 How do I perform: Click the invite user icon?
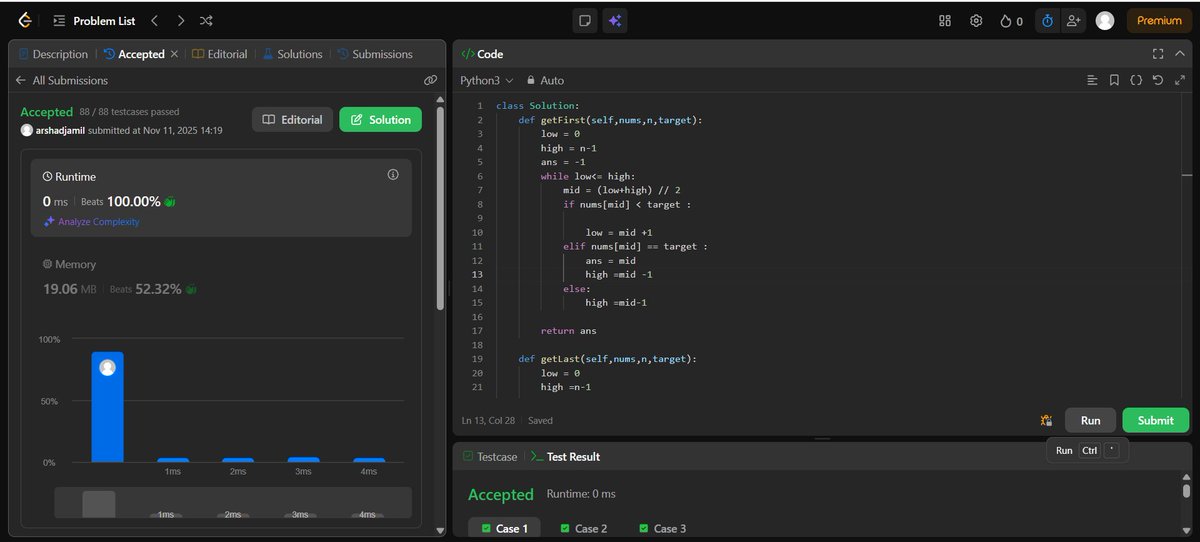1074,20
